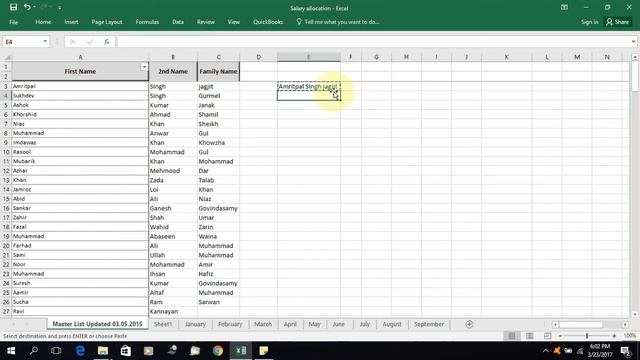Open the Formulas tab
Image resolution: width=640 pixels, height=360 pixels.
[x=147, y=22]
